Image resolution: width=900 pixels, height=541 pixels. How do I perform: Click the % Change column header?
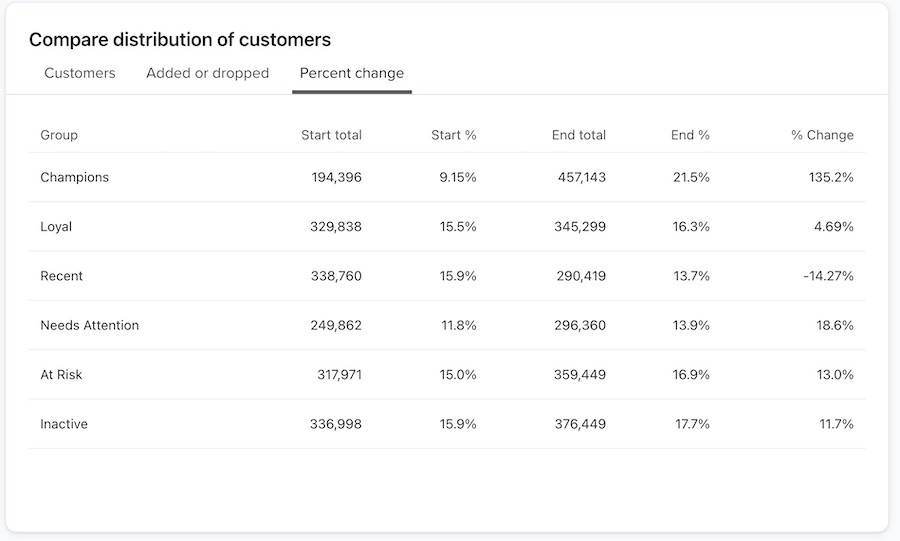point(822,135)
